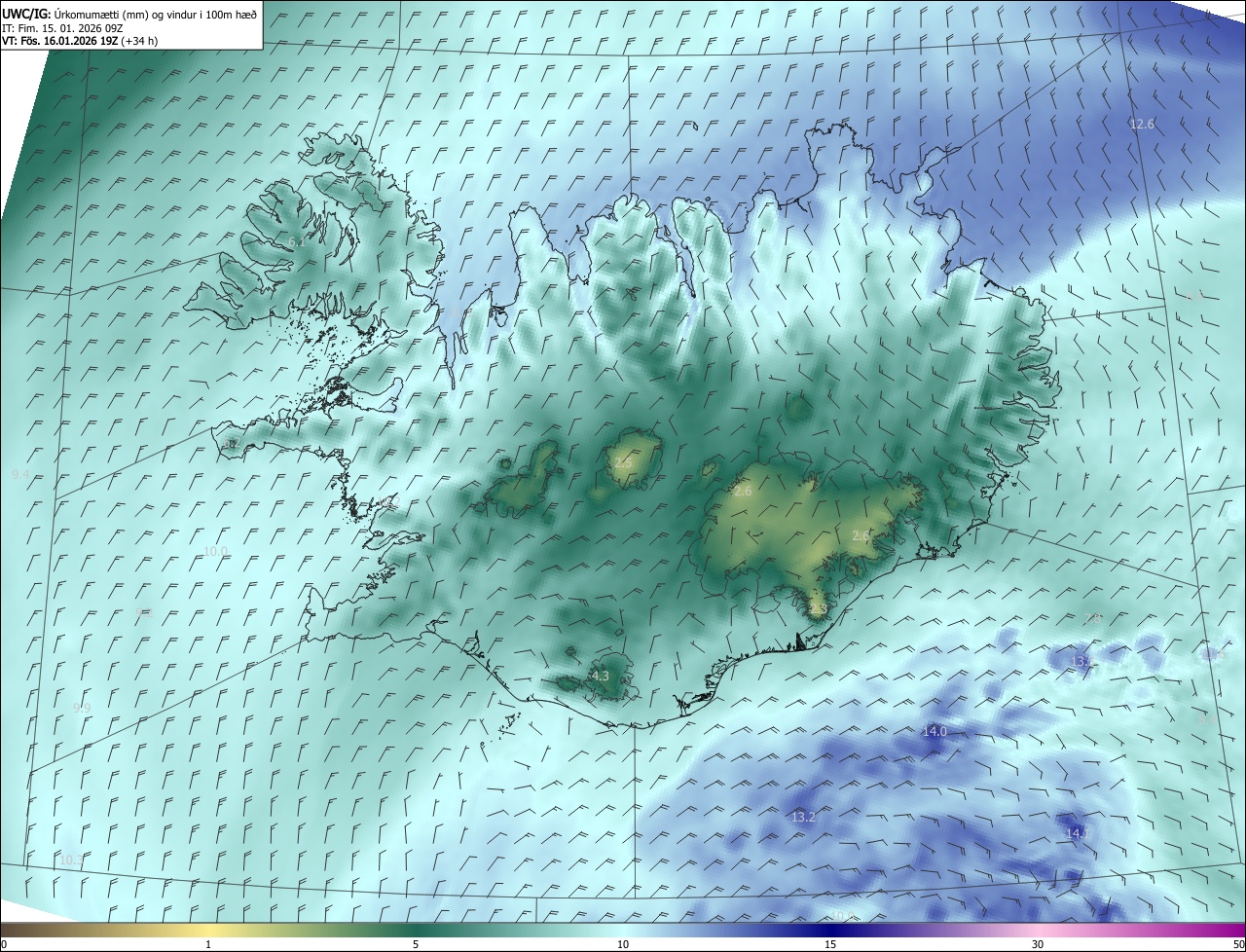Pick the yellow band above the 1 tick
The image size is (1246, 952).
point(208,930)
